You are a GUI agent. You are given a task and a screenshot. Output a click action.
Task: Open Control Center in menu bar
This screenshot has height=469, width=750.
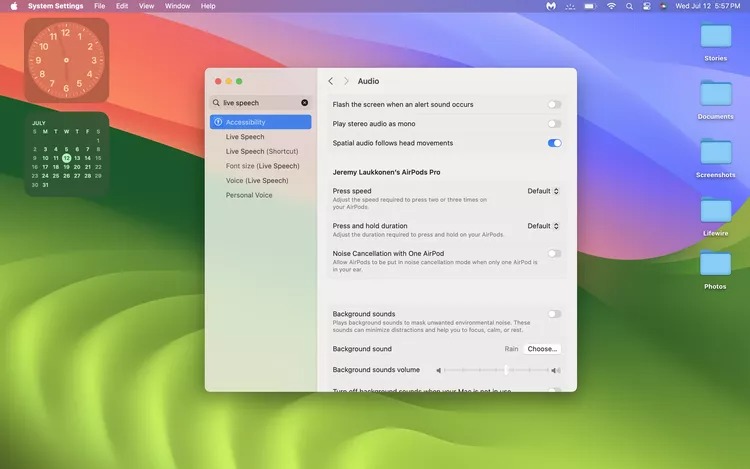point(647,6)
